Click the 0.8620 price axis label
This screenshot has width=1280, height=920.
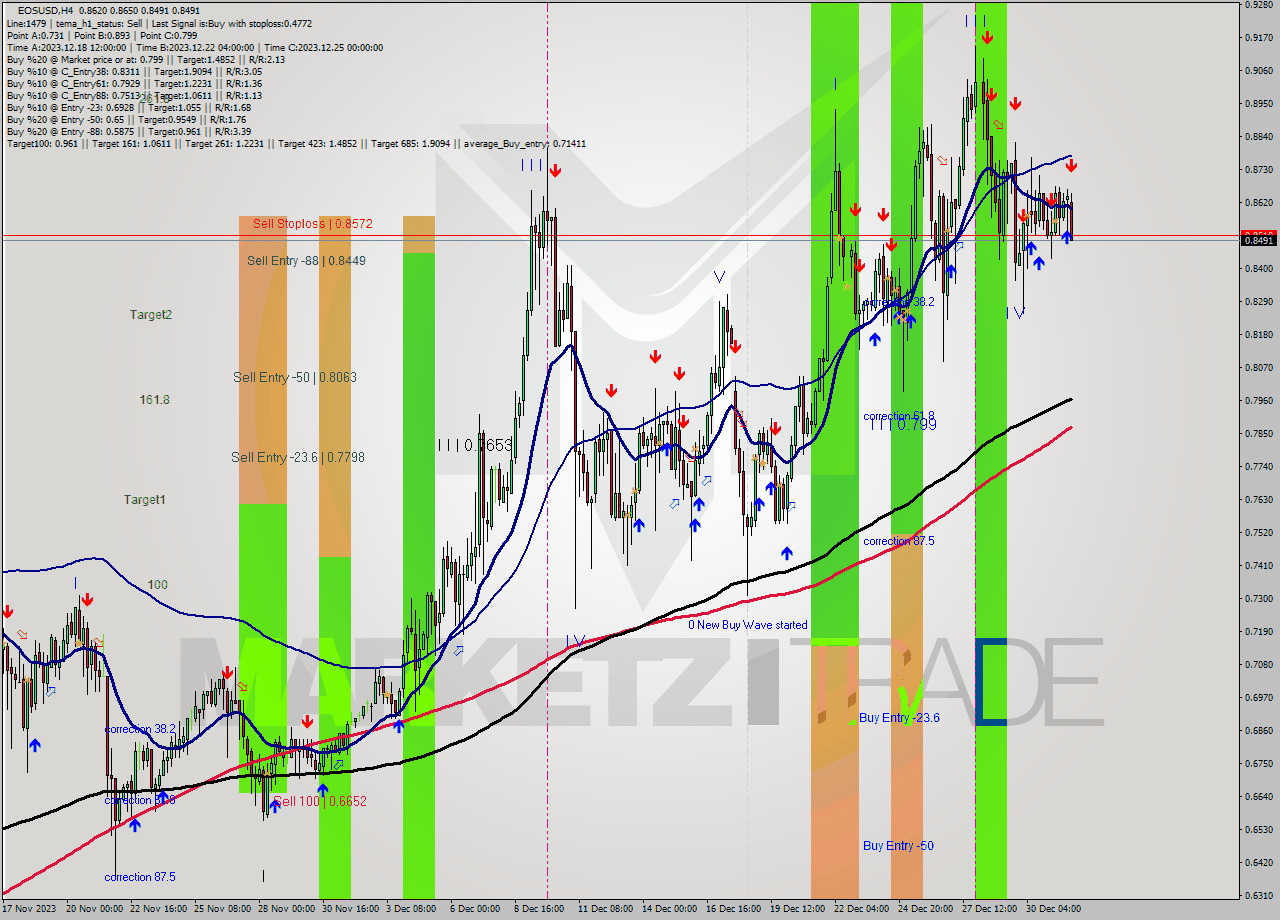[x=1258, y=203]
